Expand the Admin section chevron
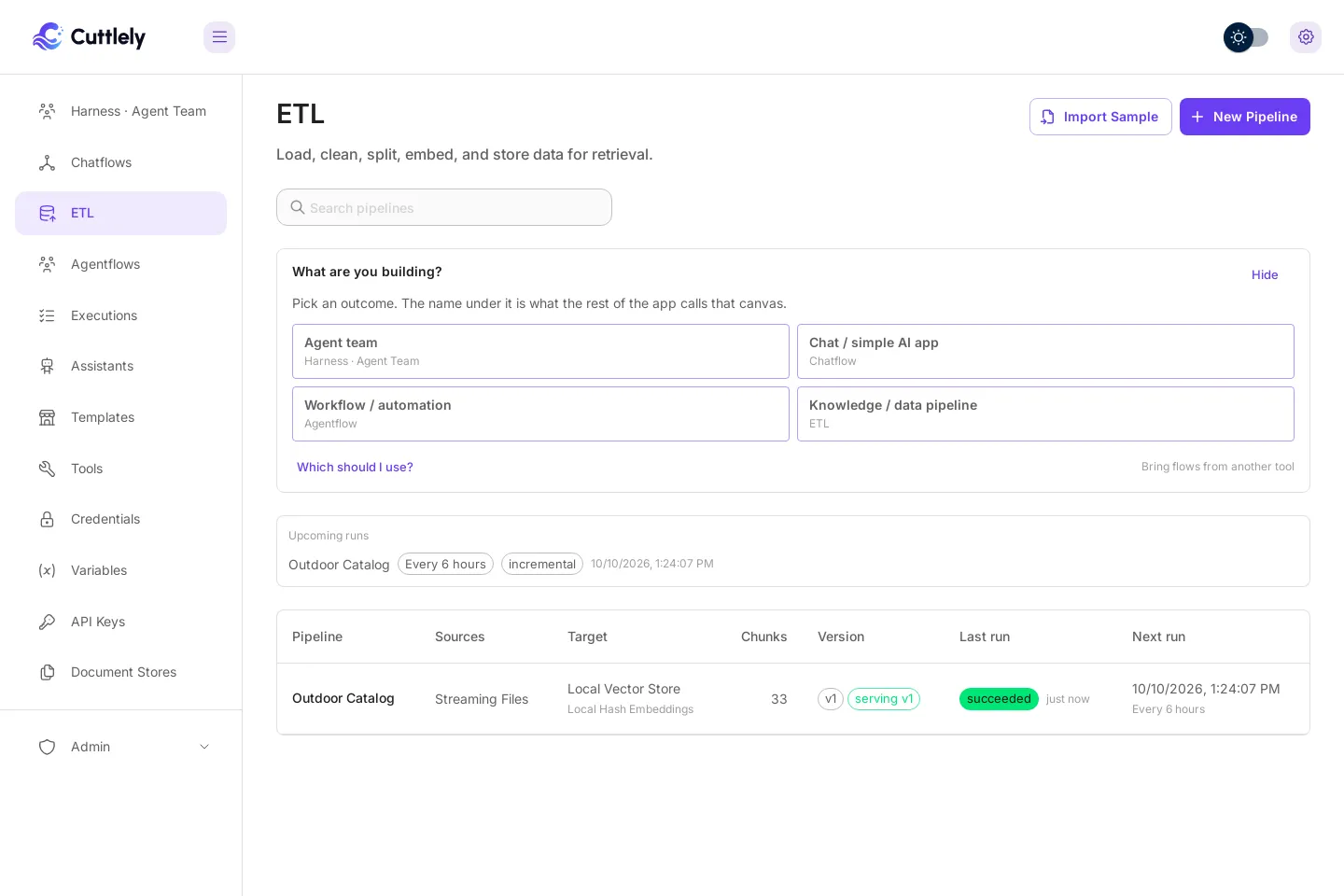 (204, 747)
